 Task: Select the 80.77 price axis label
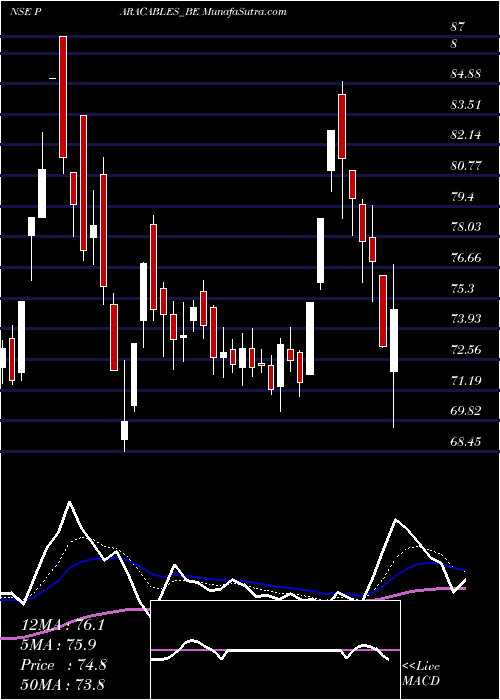pos(466,166)
